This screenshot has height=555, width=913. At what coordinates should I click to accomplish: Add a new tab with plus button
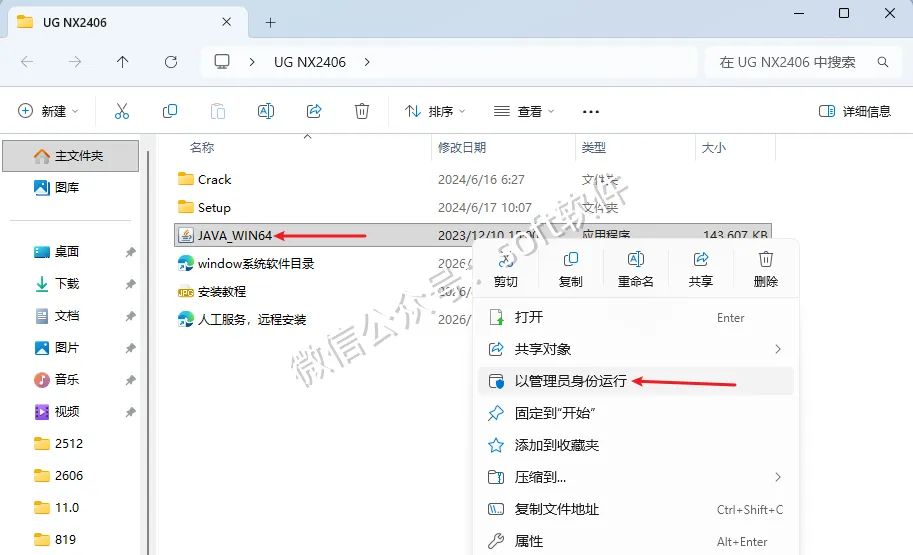click(x=270, y=22)
